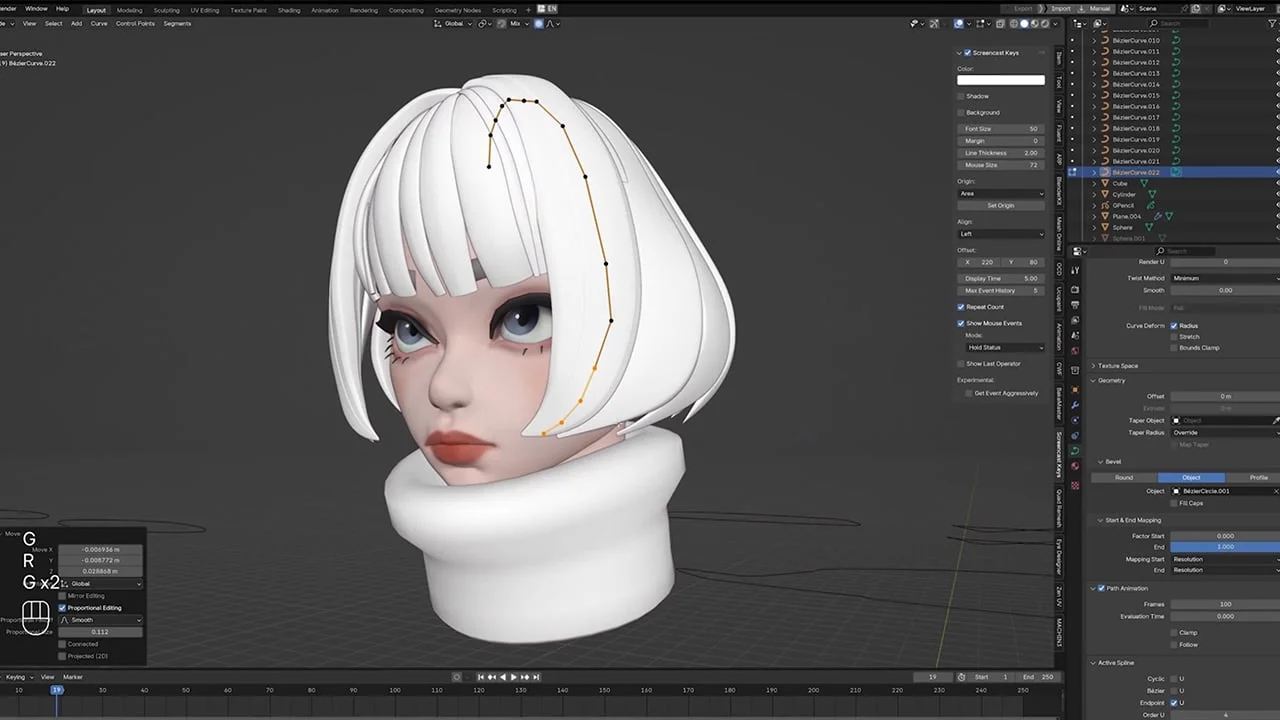Toggle proportional editing in the viewport header
This screenshot has height=720, width=1280.
tap(537, 23)
